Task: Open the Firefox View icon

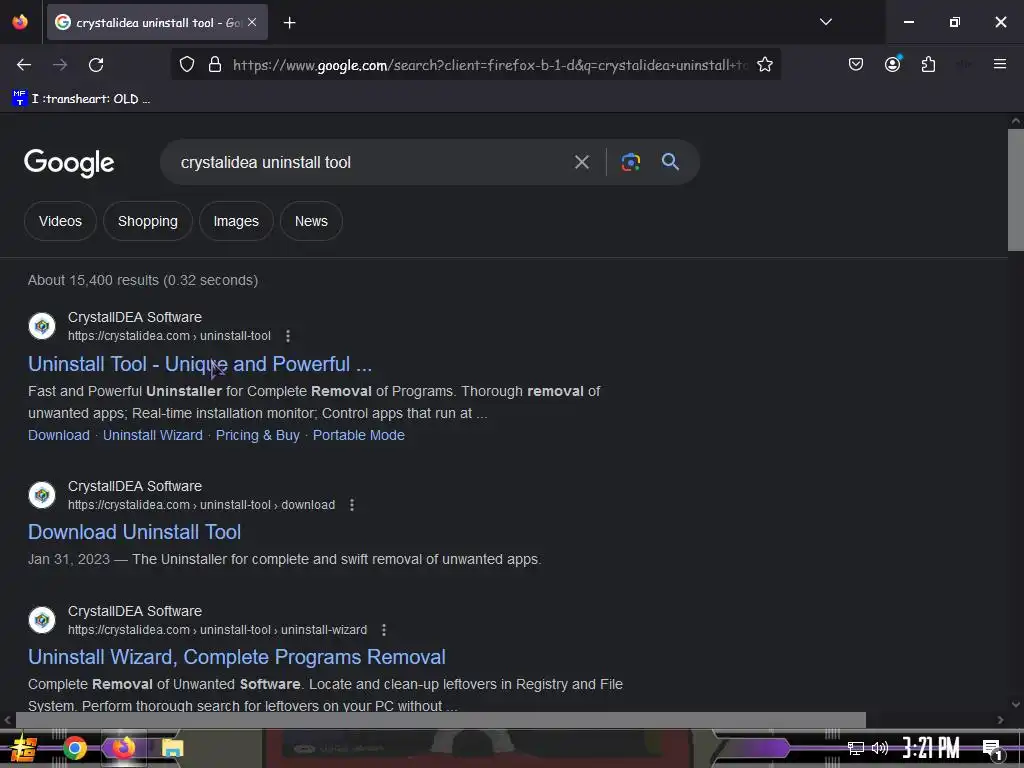Action: click(20, 22)
